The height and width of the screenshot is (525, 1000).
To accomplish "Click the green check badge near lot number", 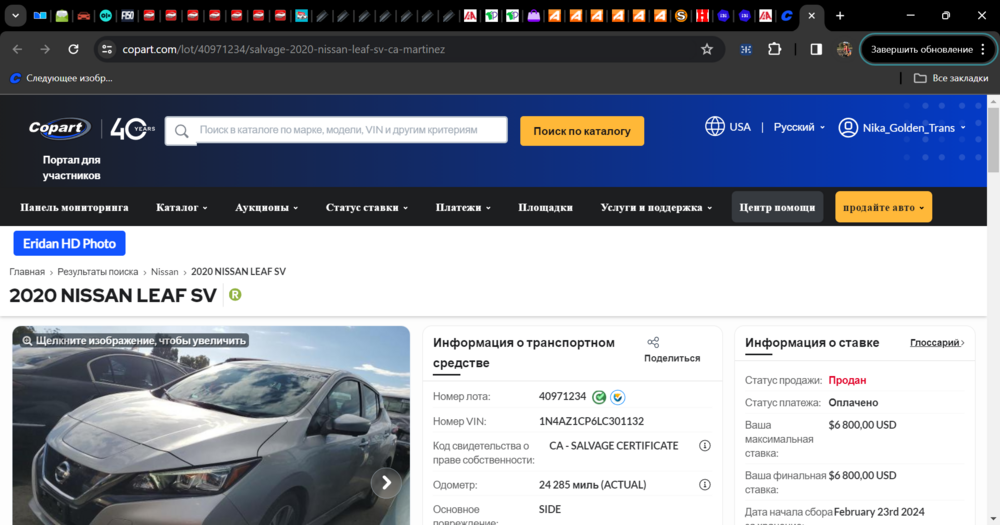I will (599, 397).
